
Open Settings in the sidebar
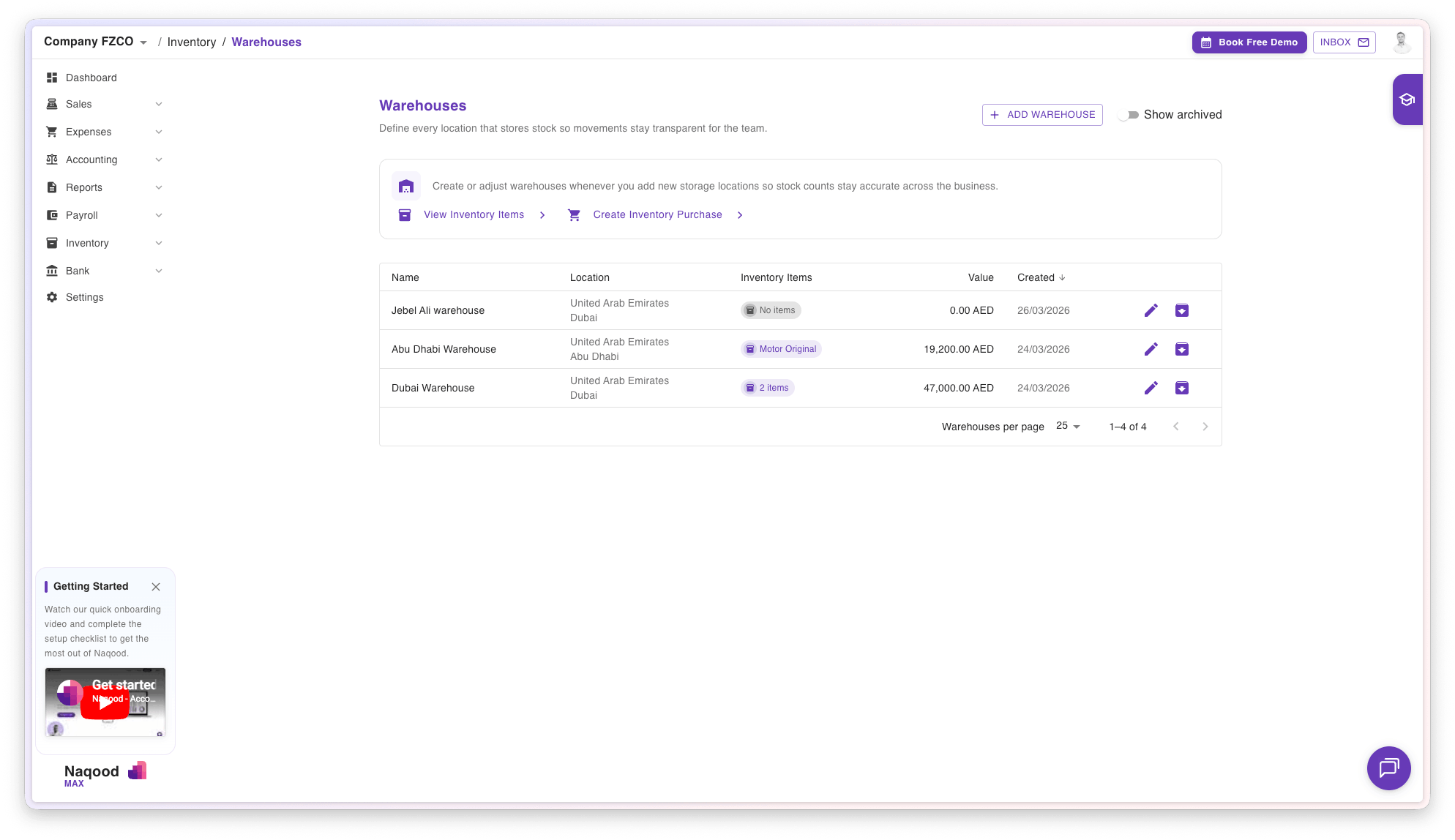(x=84, y=297)
